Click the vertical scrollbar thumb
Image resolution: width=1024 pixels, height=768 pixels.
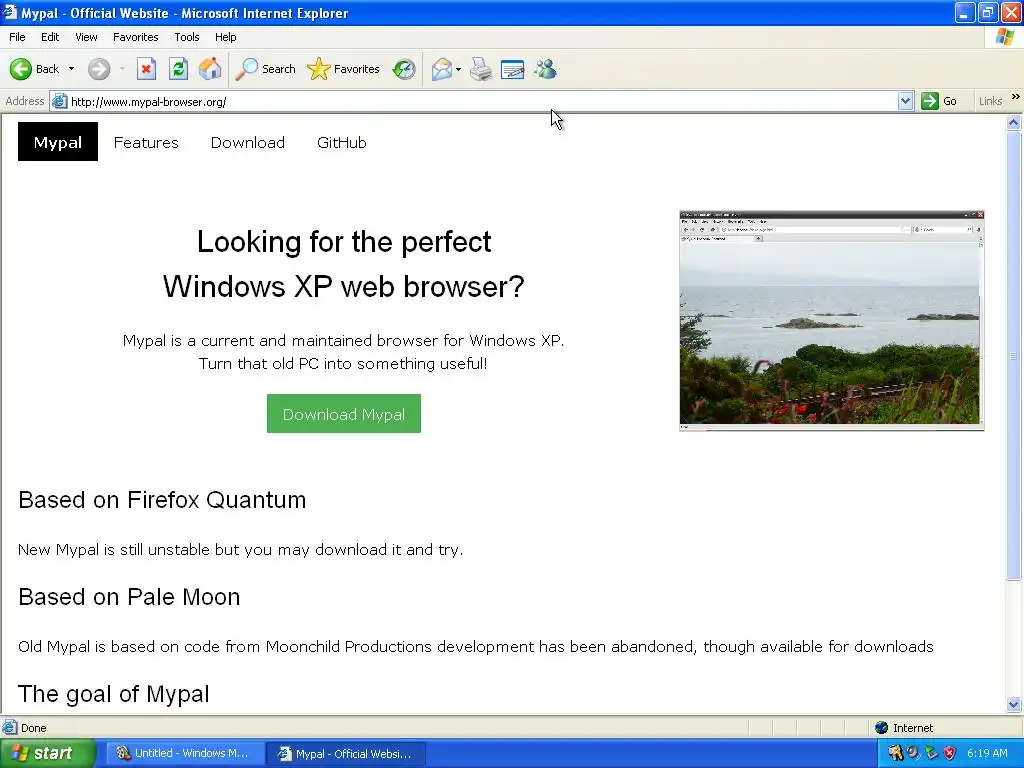point(1014,355)
